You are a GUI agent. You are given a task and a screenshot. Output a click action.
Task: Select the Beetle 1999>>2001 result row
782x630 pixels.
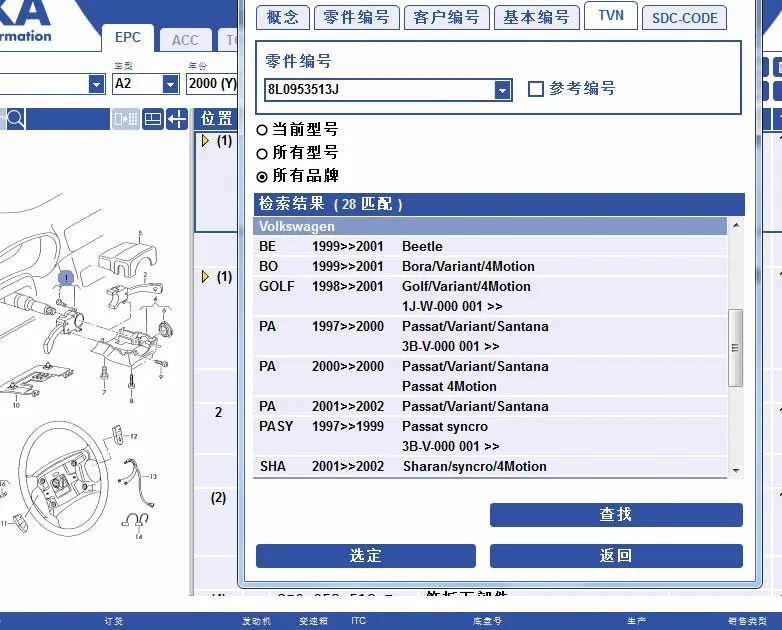tap(490, 246)
